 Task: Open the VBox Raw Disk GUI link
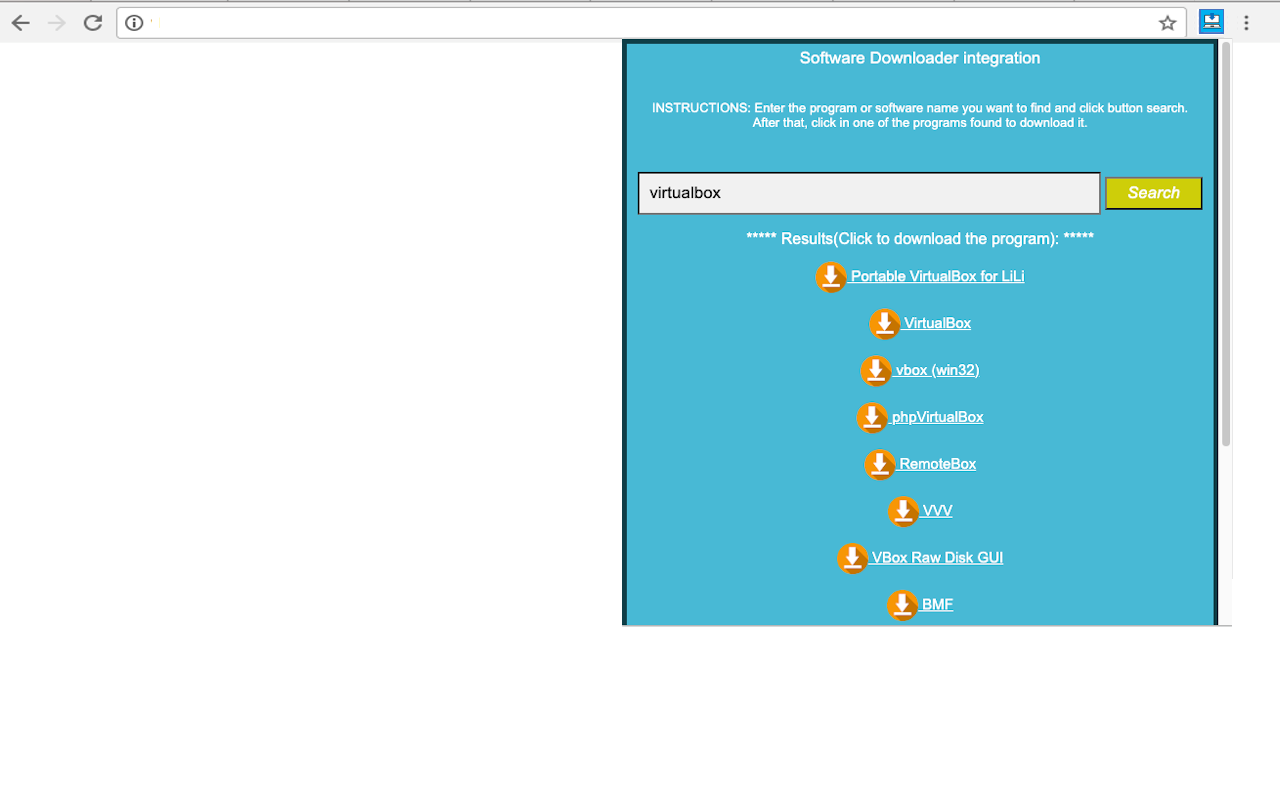(937, 558)
